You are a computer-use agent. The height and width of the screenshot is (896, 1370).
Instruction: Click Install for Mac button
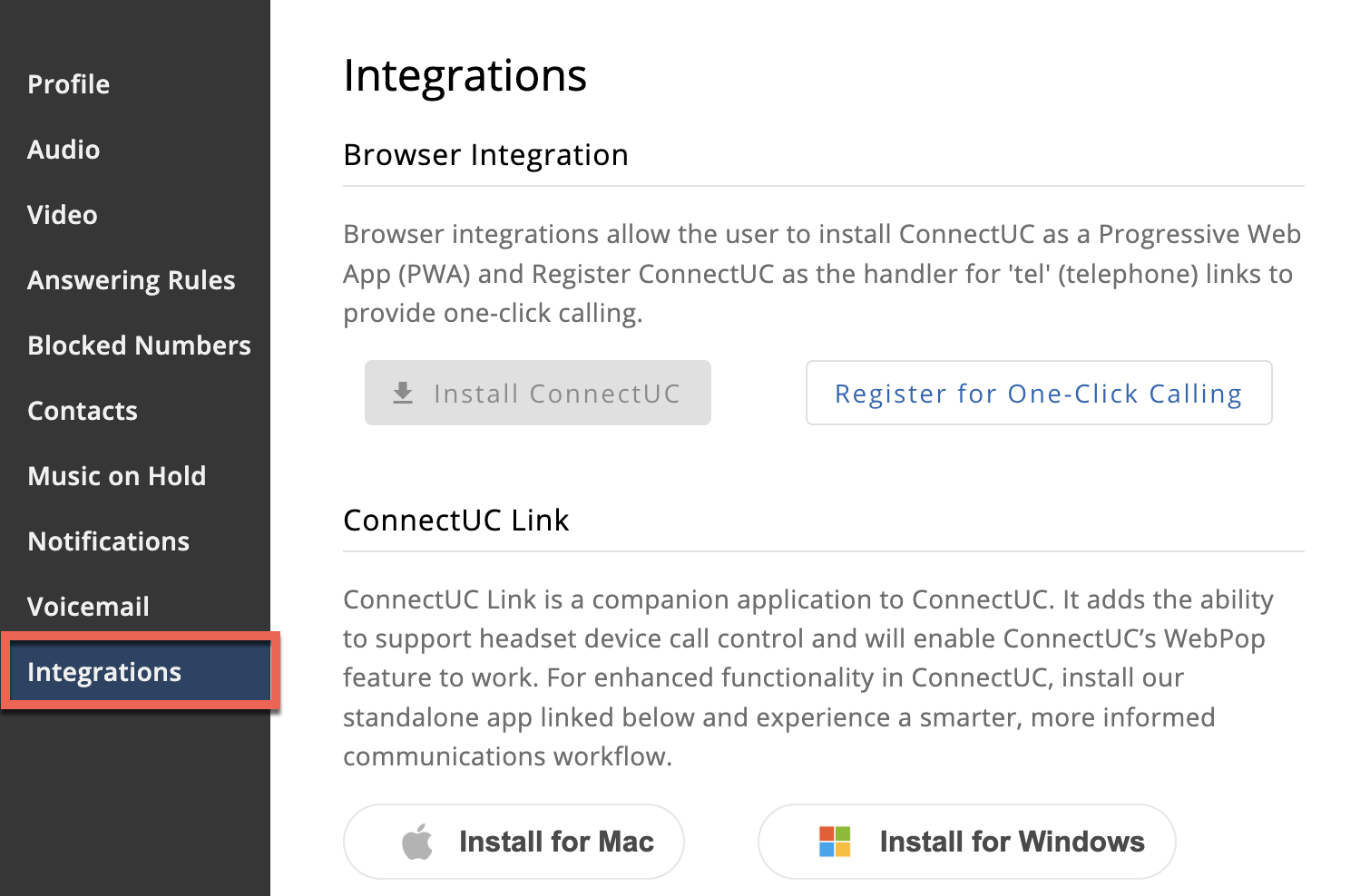tap(514, 842)
